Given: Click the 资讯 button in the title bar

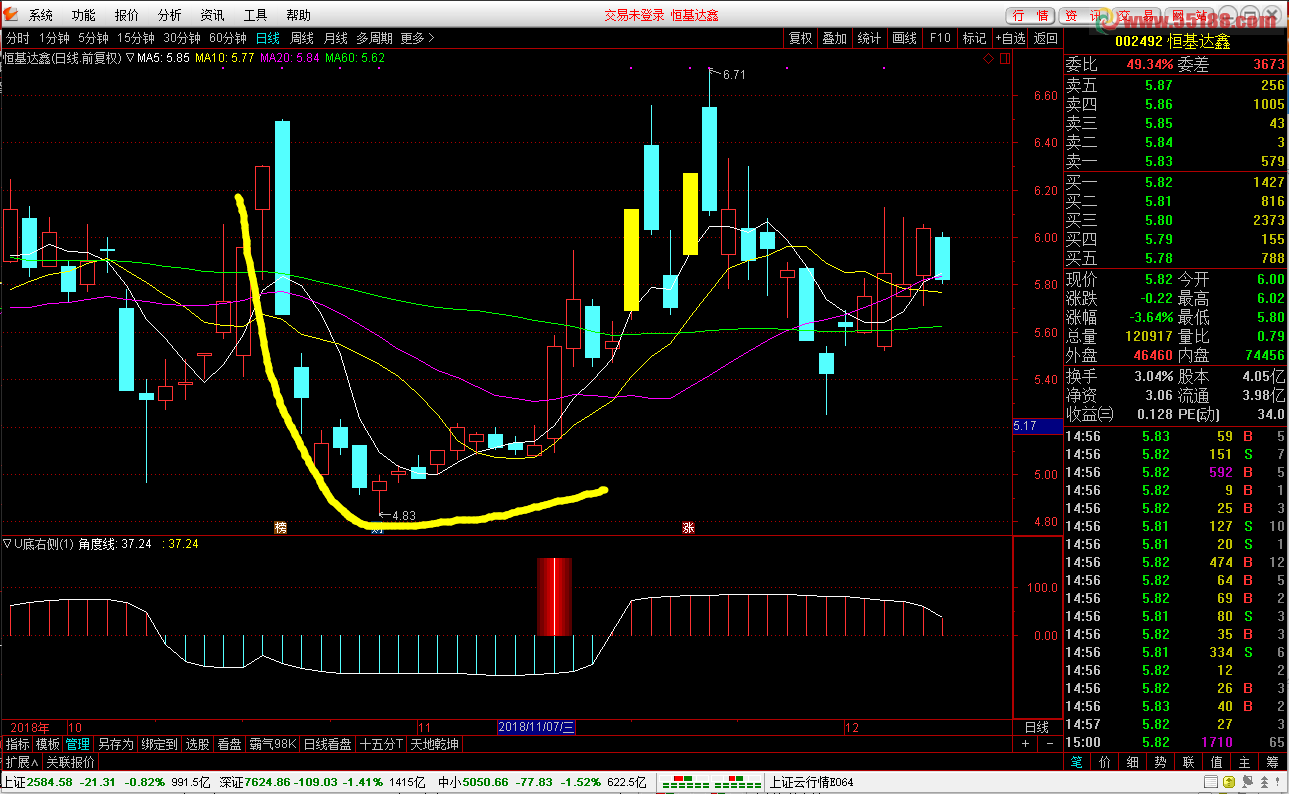Looking at the screenshot, I should [1083, 15].
